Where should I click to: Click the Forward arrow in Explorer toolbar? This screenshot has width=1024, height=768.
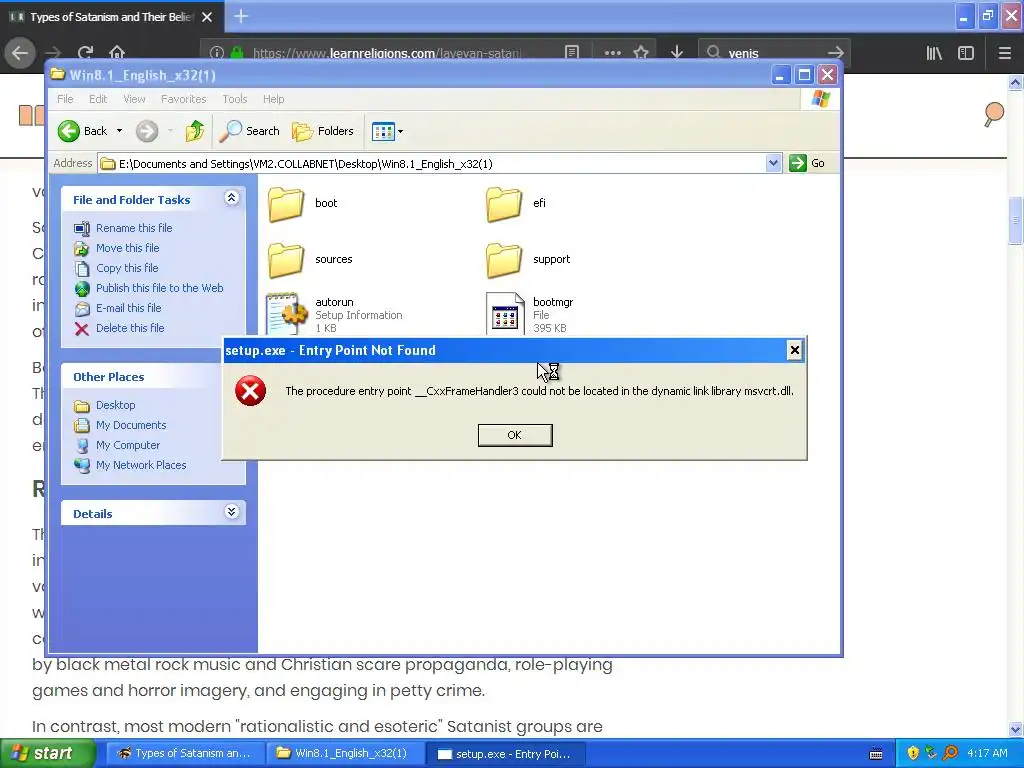[x=147, y=131]
